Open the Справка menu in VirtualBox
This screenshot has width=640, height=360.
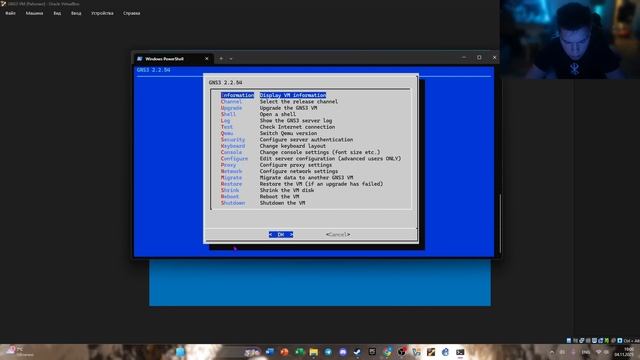click(131, 13)
